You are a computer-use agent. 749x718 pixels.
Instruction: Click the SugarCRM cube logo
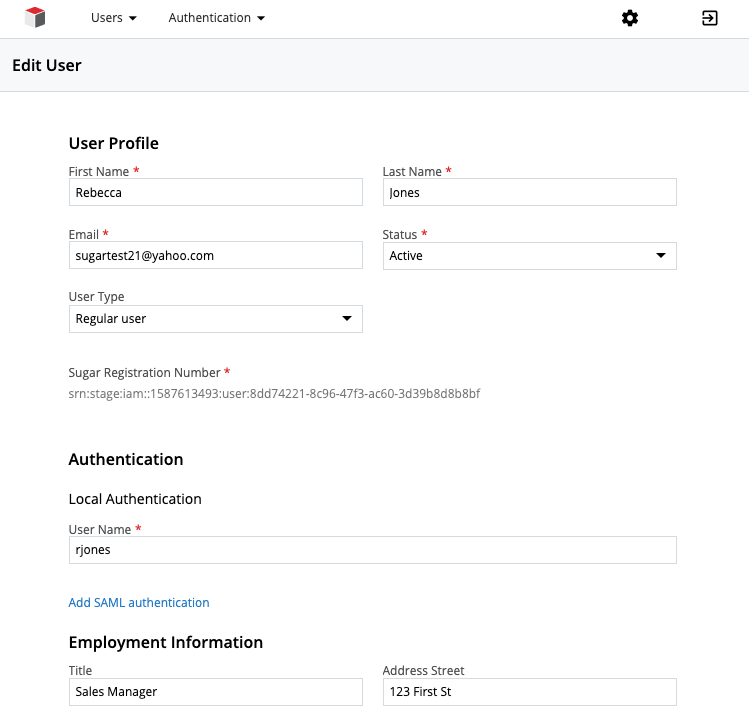(x=36, y=18)
